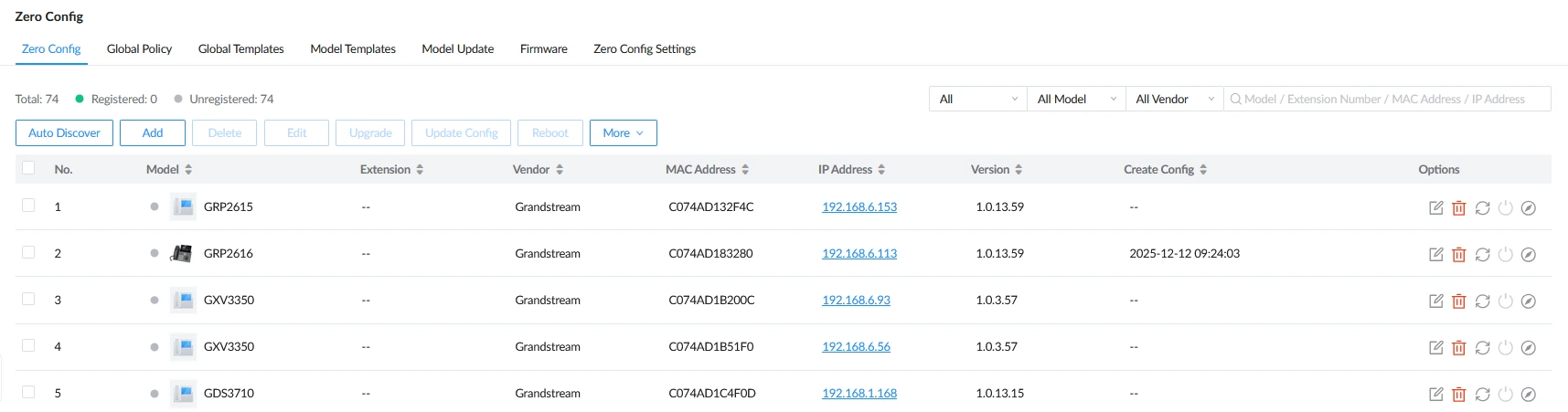The width and height of the screenshot is (1568, 412).
Task: Click the Add device button
Action: pos(153,132)
